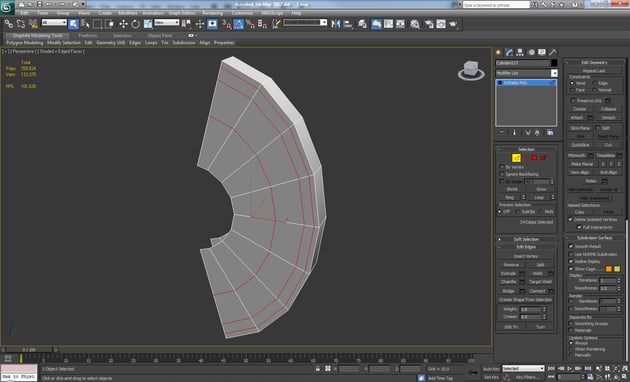Image resolution: width=630 pixels, height=382 pixels.
Task: Switch to the Create command panel
Action: (x=499, y=52)
